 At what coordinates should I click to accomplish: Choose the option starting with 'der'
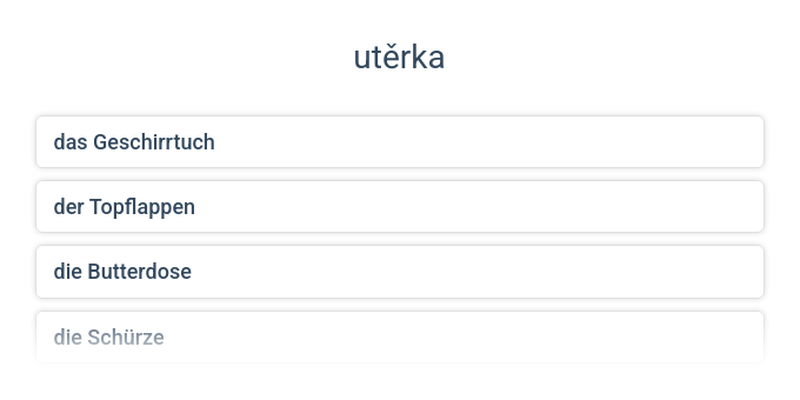[400, 207]
